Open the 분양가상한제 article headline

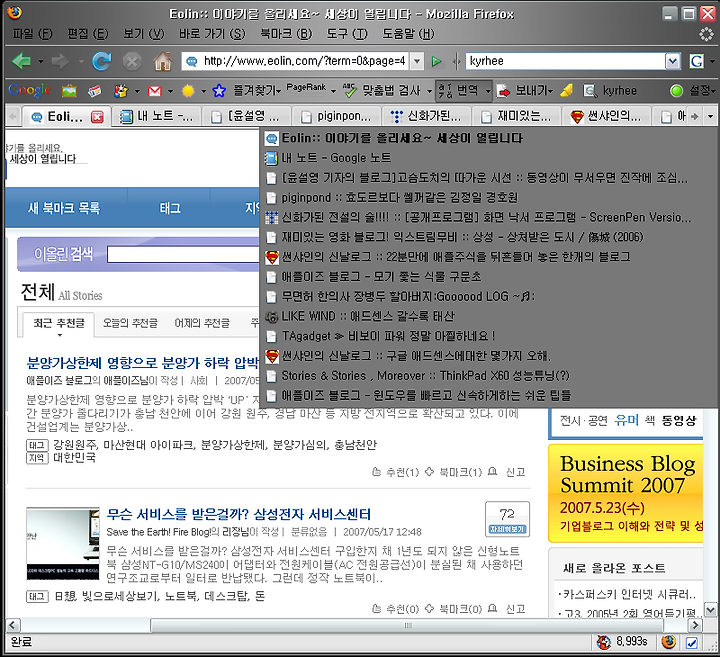(x=143, y=363)
